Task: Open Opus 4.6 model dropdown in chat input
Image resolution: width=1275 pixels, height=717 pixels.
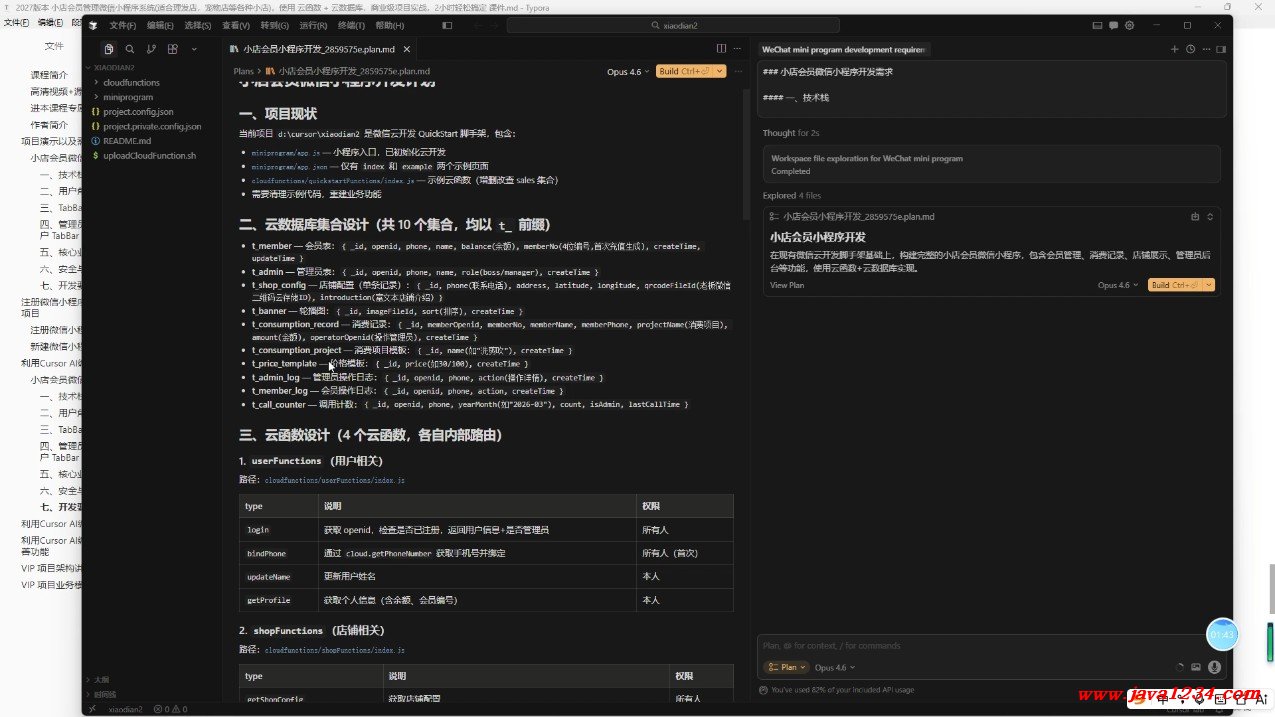Action: (x=834, y=667)
